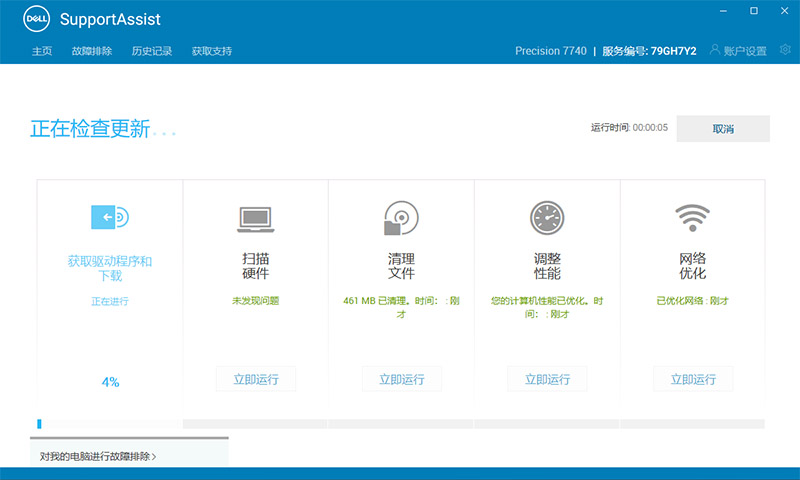Click the 扫描硬件 laptop icon
Viewport: 800px width, 480px height.
256,220
